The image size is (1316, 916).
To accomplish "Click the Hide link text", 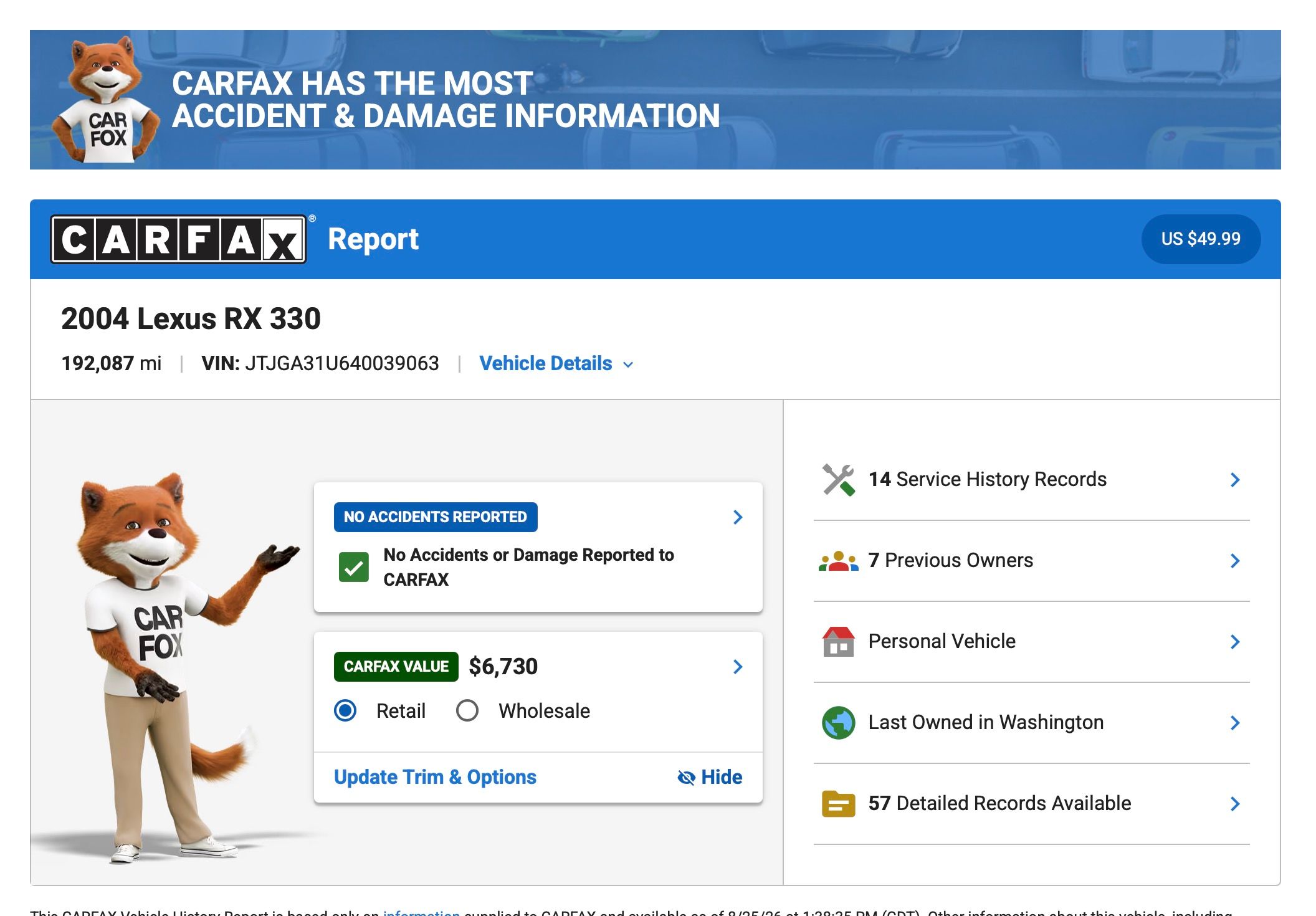I will (722, 777).
